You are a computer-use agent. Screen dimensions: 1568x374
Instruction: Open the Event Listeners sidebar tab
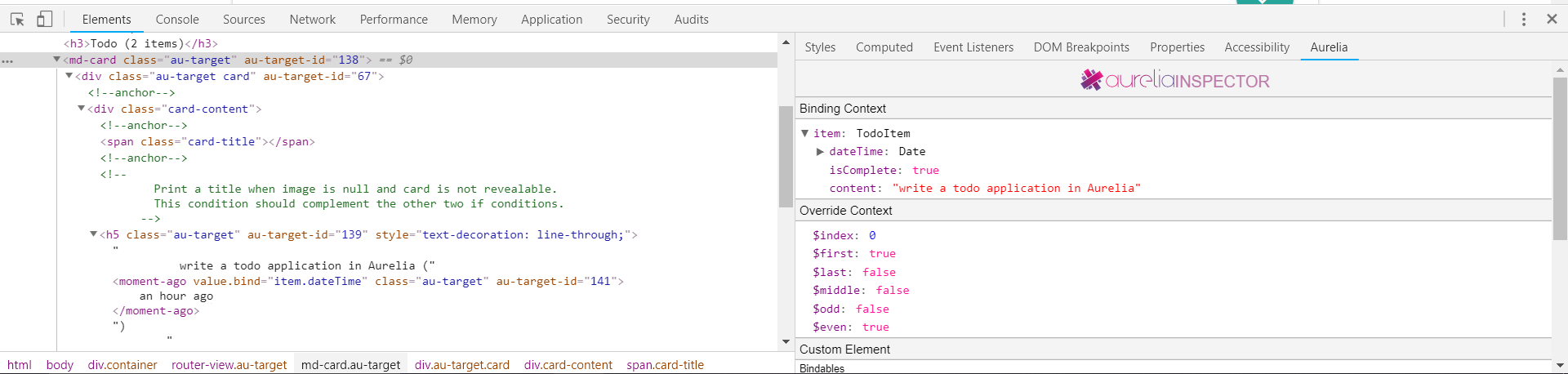(973, 47)
